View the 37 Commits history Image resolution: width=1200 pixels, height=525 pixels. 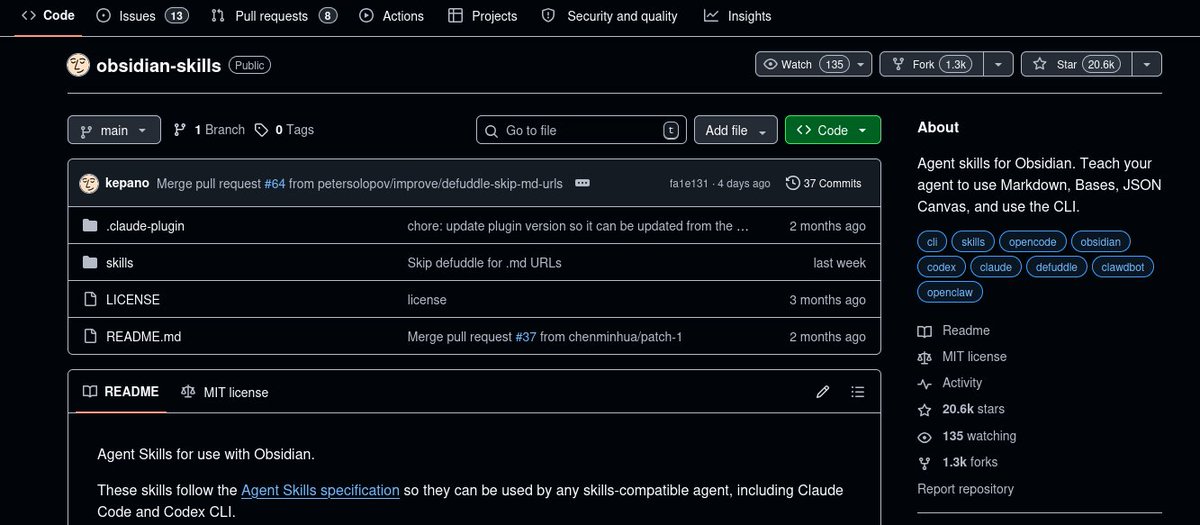(x=824, y=183)
